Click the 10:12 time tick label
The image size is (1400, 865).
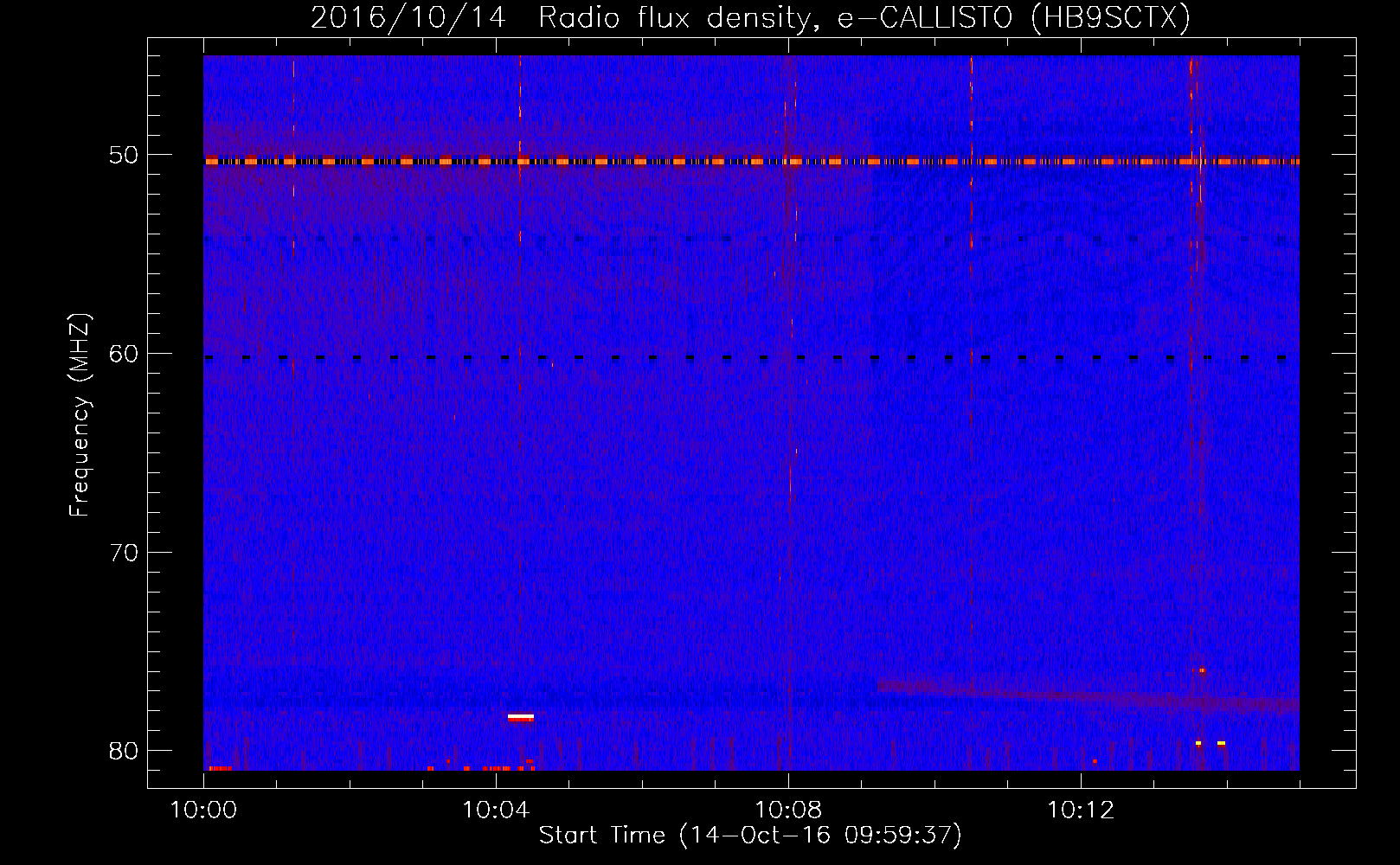coord(1081,811)
